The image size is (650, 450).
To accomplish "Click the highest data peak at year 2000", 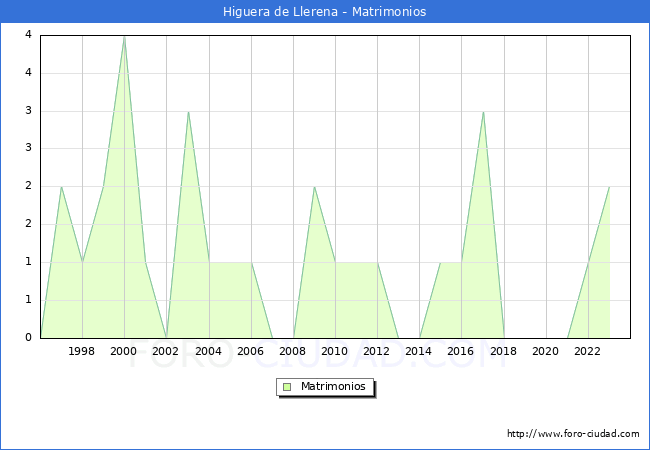I will (x=124, y=37).
